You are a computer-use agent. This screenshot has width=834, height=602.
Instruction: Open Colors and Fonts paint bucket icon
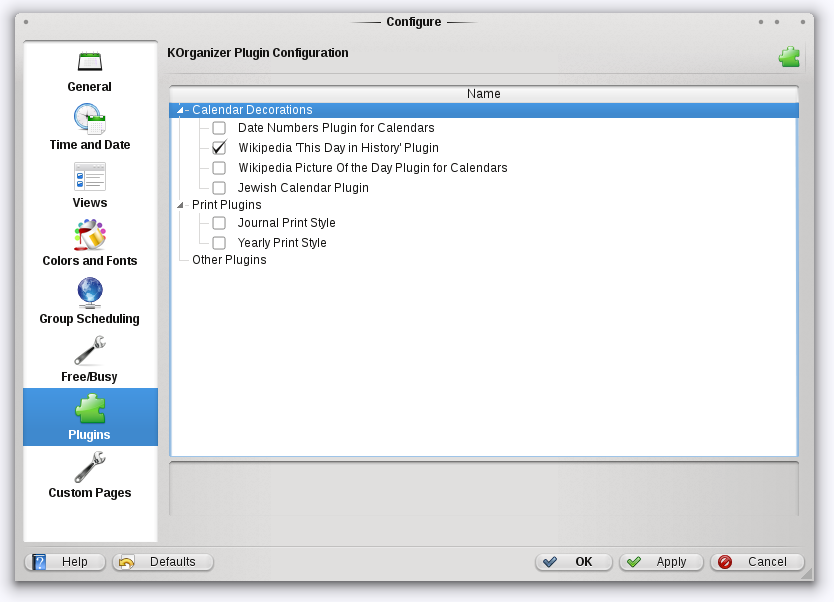(89, 235)
